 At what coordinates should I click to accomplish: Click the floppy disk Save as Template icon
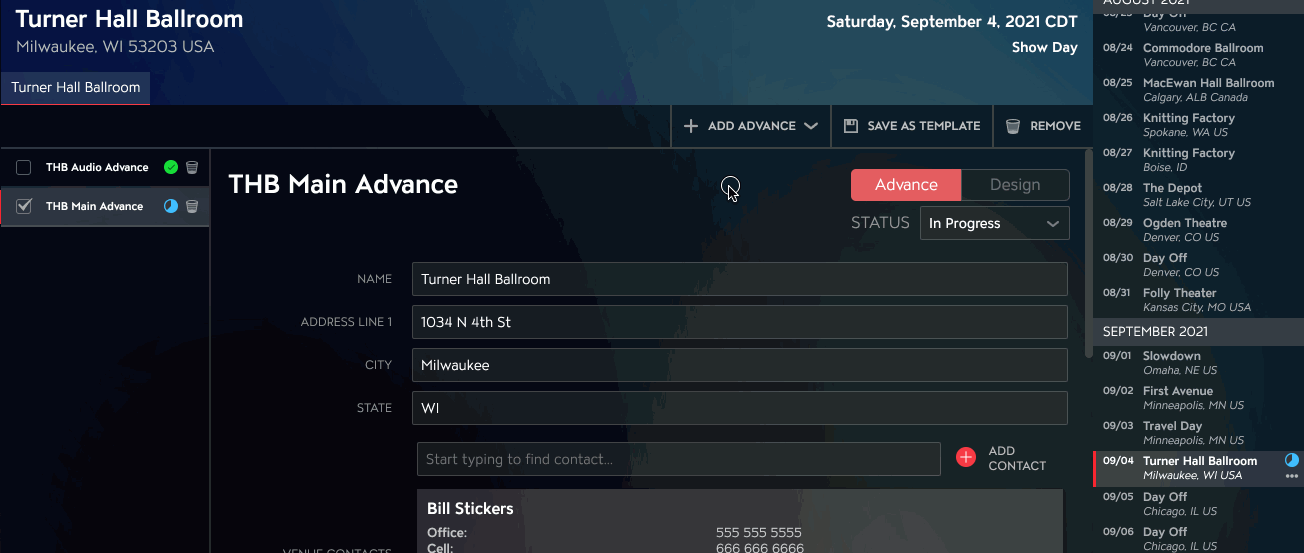pos(851,126)
